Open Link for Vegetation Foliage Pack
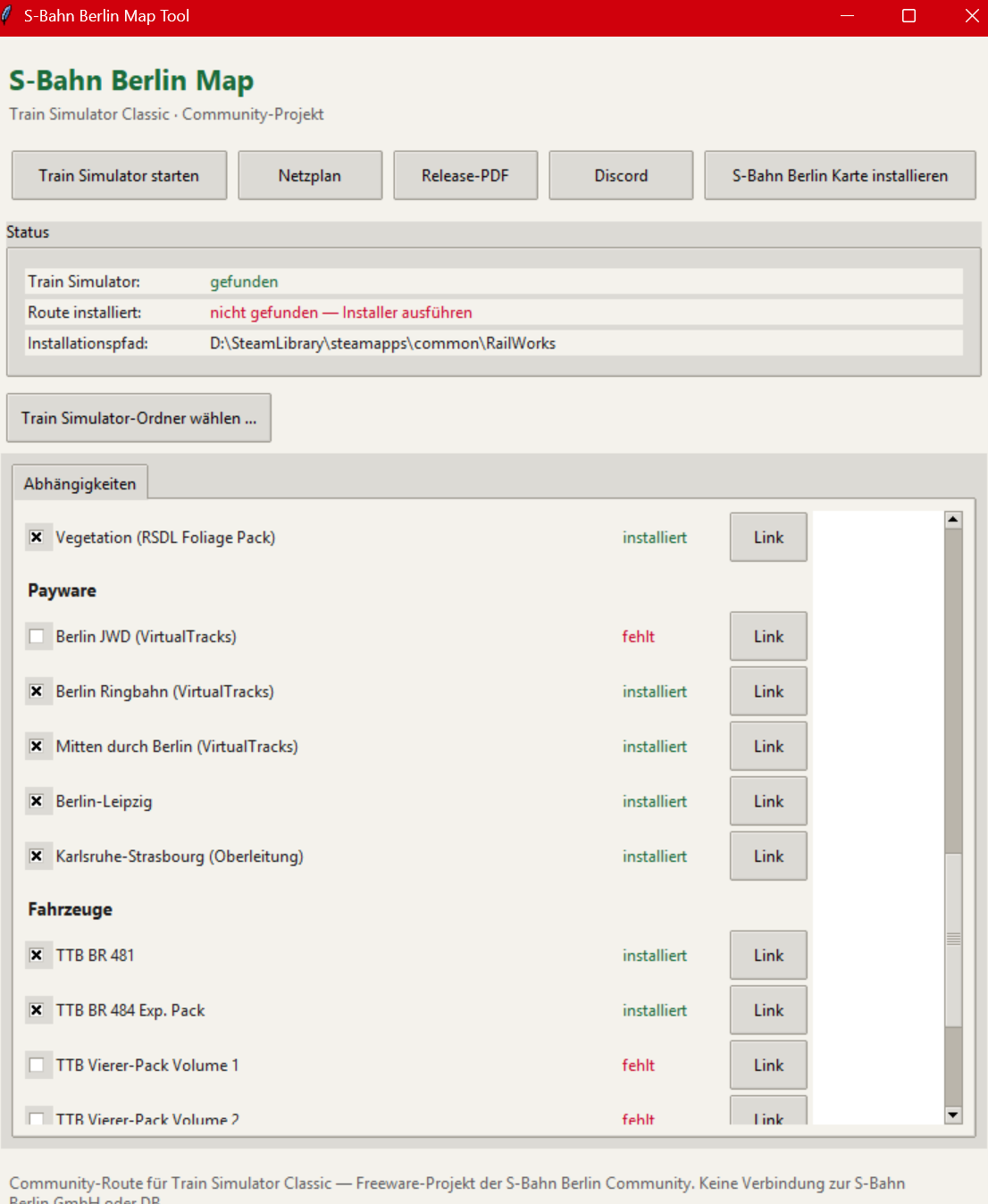This screenshot has height=1204, width=988. [768, 537]
